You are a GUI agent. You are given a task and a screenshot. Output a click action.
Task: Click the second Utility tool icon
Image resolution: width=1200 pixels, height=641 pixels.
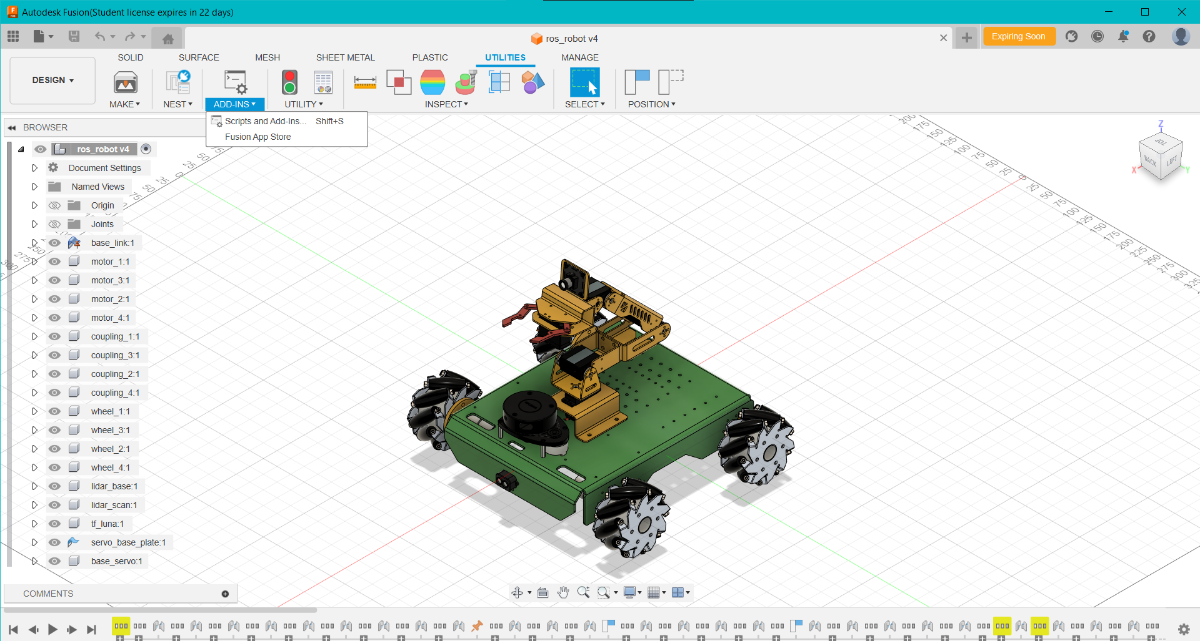point(323,83)
